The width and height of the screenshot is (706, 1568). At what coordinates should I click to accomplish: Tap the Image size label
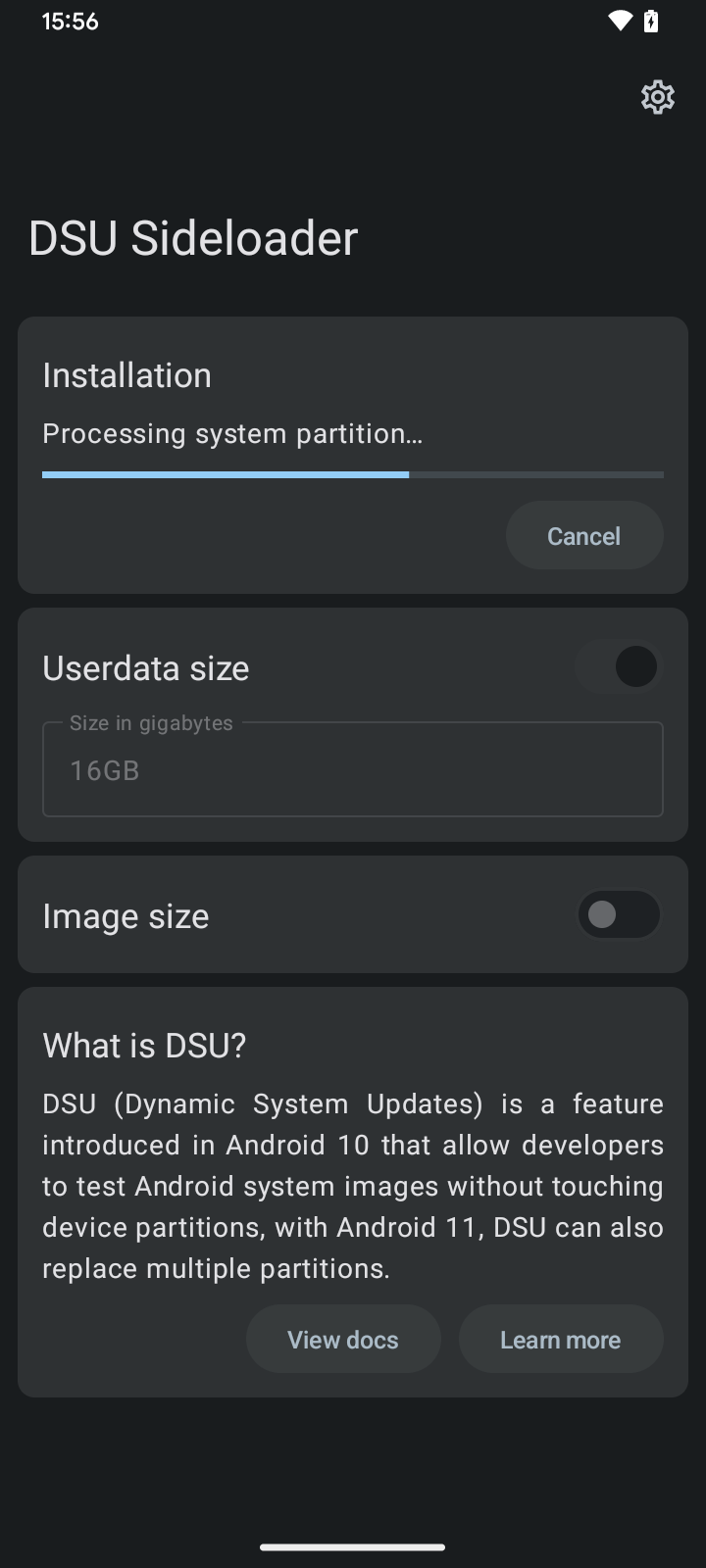click(x=126, y=916)
